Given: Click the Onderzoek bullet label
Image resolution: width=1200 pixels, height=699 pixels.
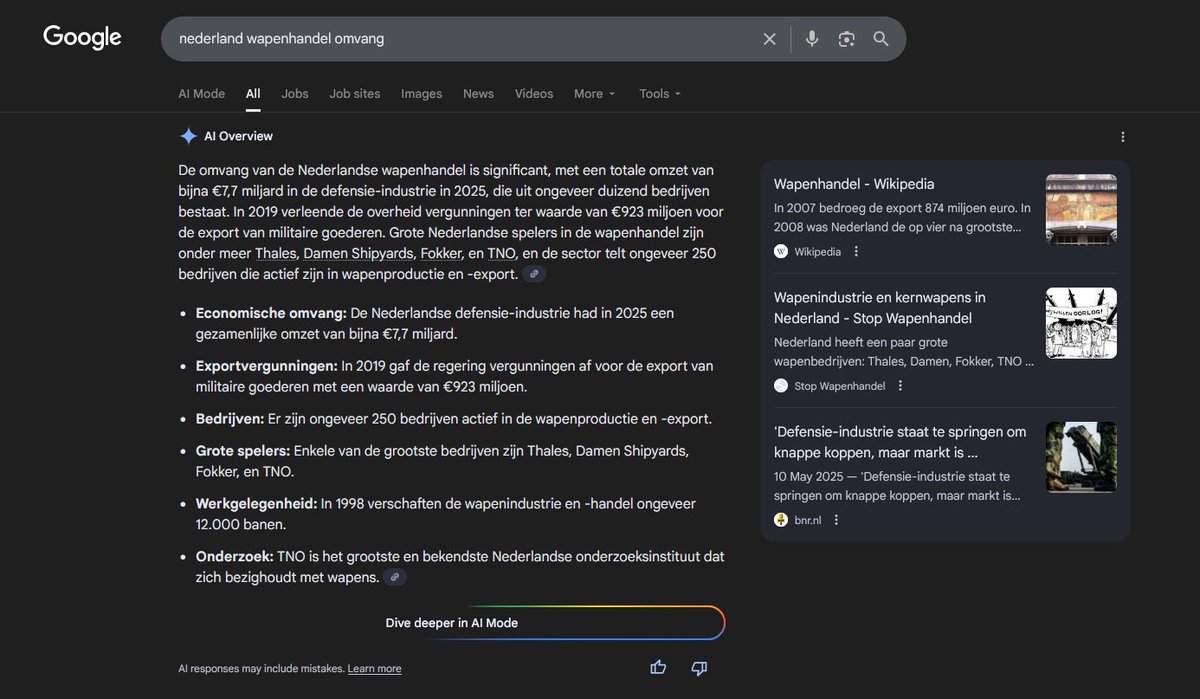Looking at the screenshot, I should pyautogui.click(x=235, y=556).
